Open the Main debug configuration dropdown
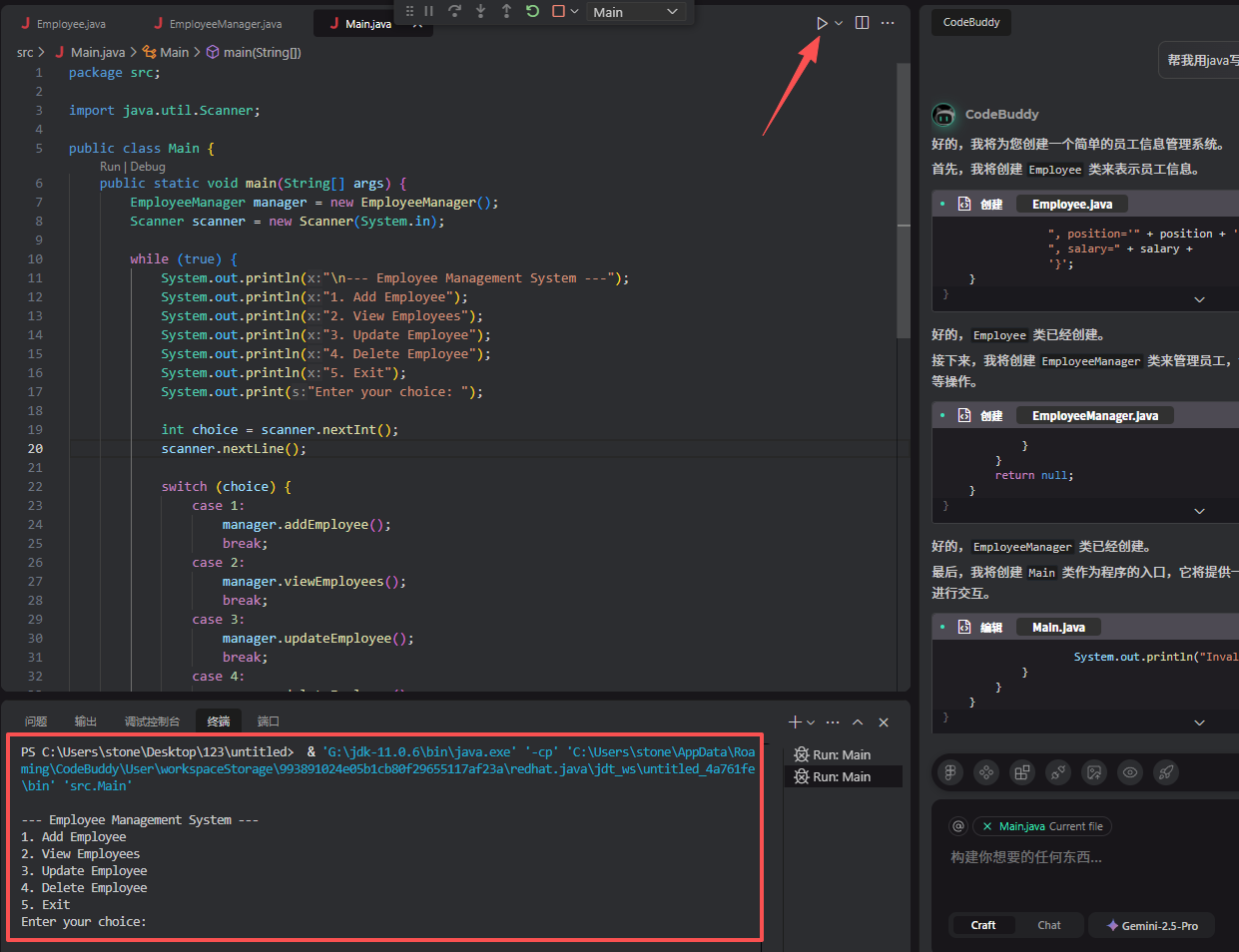This screenshot has height=952, width=1239. click(636, 12)
